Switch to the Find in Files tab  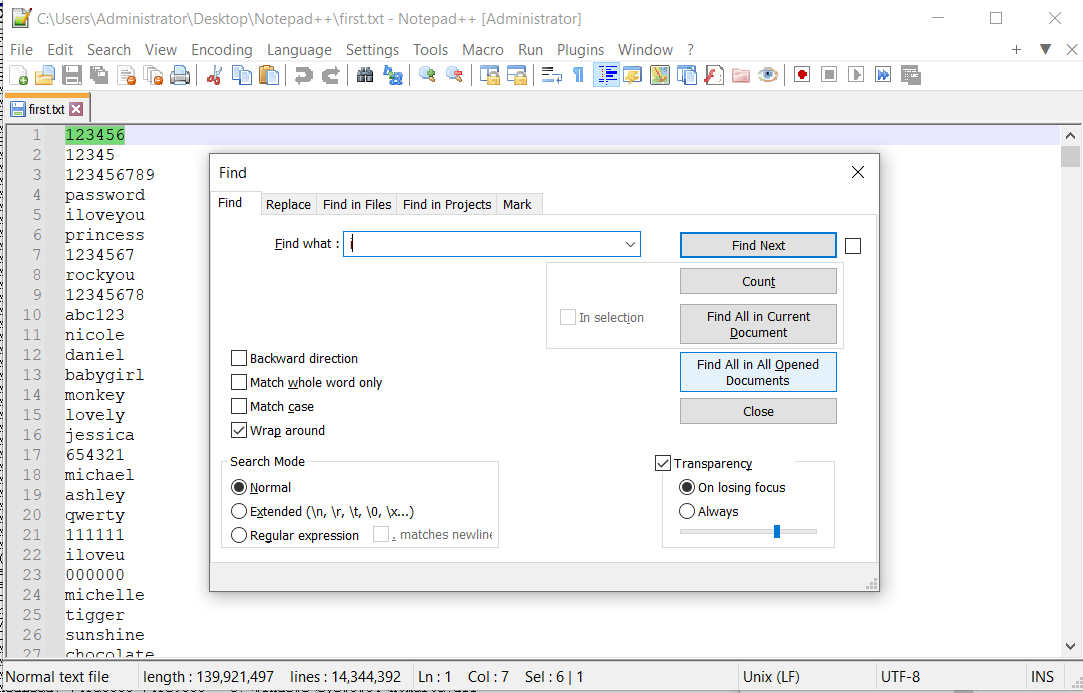(357, 204)
